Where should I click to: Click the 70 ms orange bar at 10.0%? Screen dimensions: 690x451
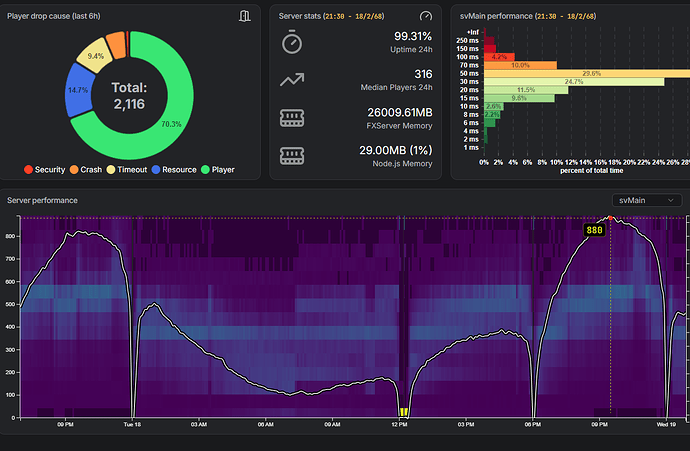tap(520, 65)
